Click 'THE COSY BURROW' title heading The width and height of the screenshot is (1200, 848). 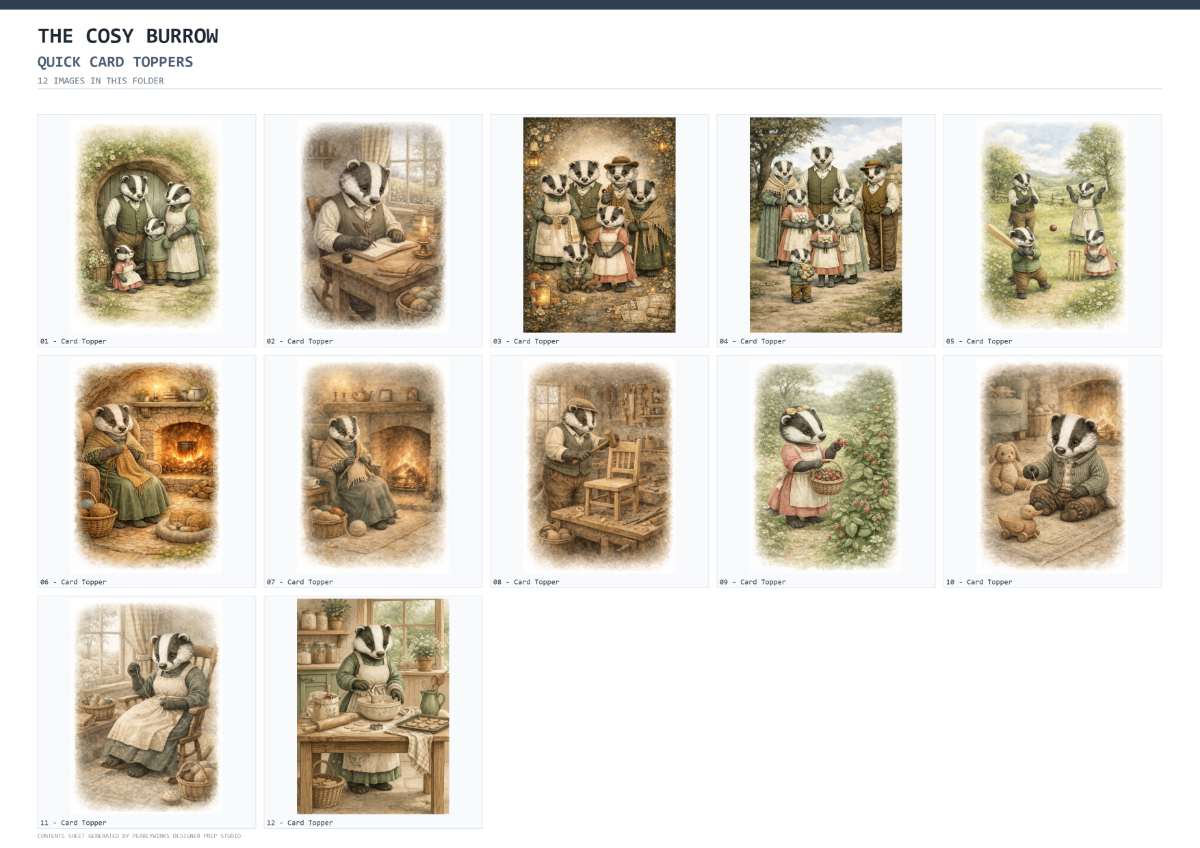pyautogui.click(x=128, y=36)
